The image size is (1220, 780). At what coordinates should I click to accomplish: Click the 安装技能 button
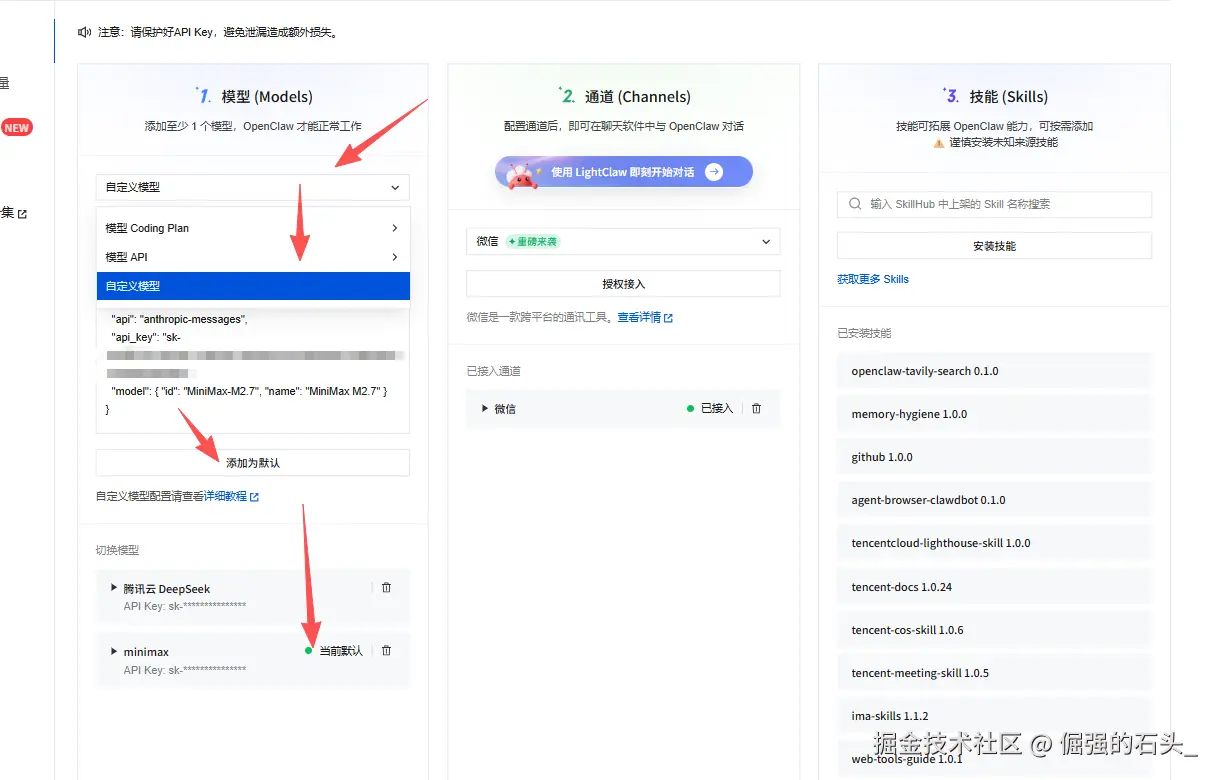click(994, 246)
